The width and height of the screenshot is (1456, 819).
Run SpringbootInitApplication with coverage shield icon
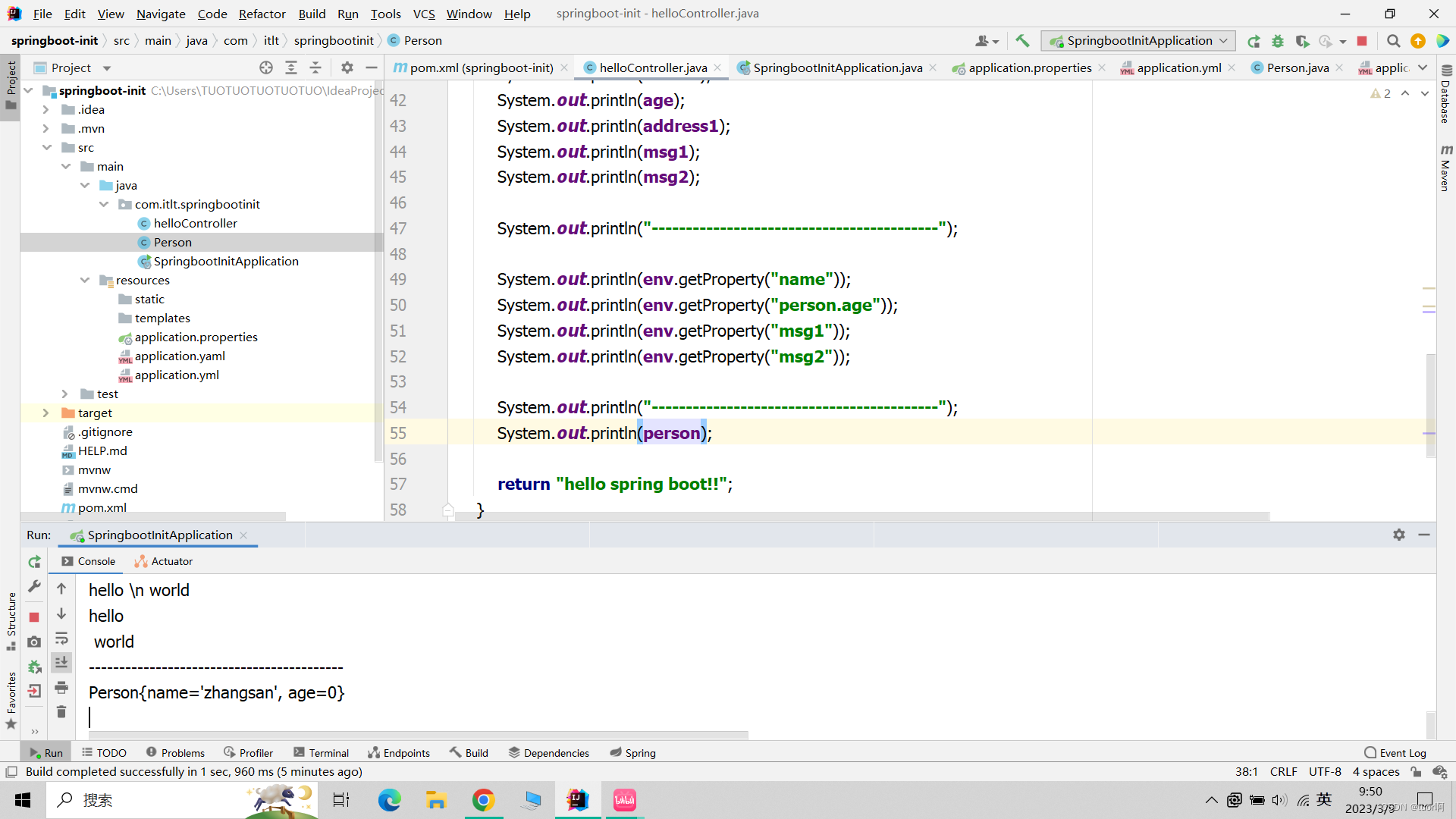pos(1304,41)
